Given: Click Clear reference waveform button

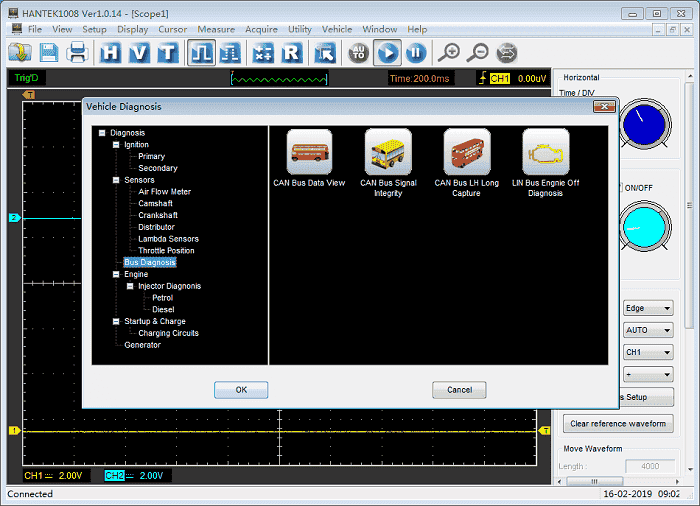Looking at the screenshot, I should coord(618,424).
